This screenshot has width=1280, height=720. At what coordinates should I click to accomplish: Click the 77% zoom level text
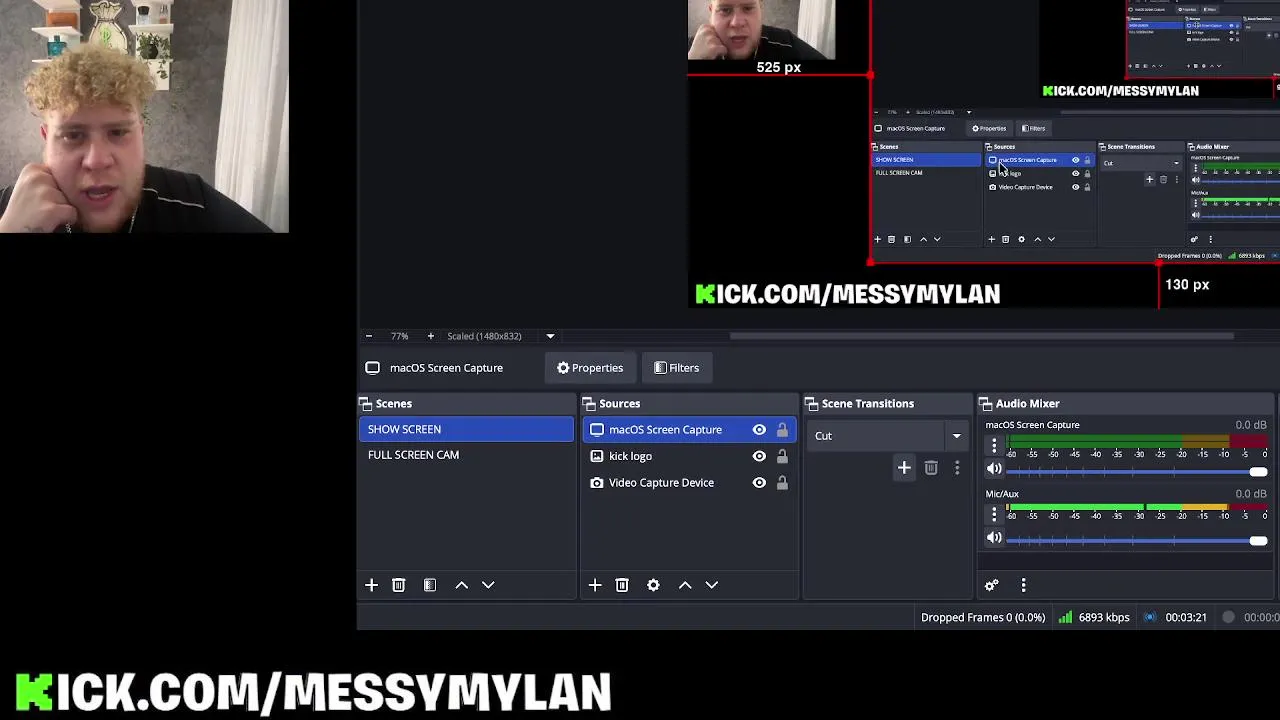[x=399, y=336]
